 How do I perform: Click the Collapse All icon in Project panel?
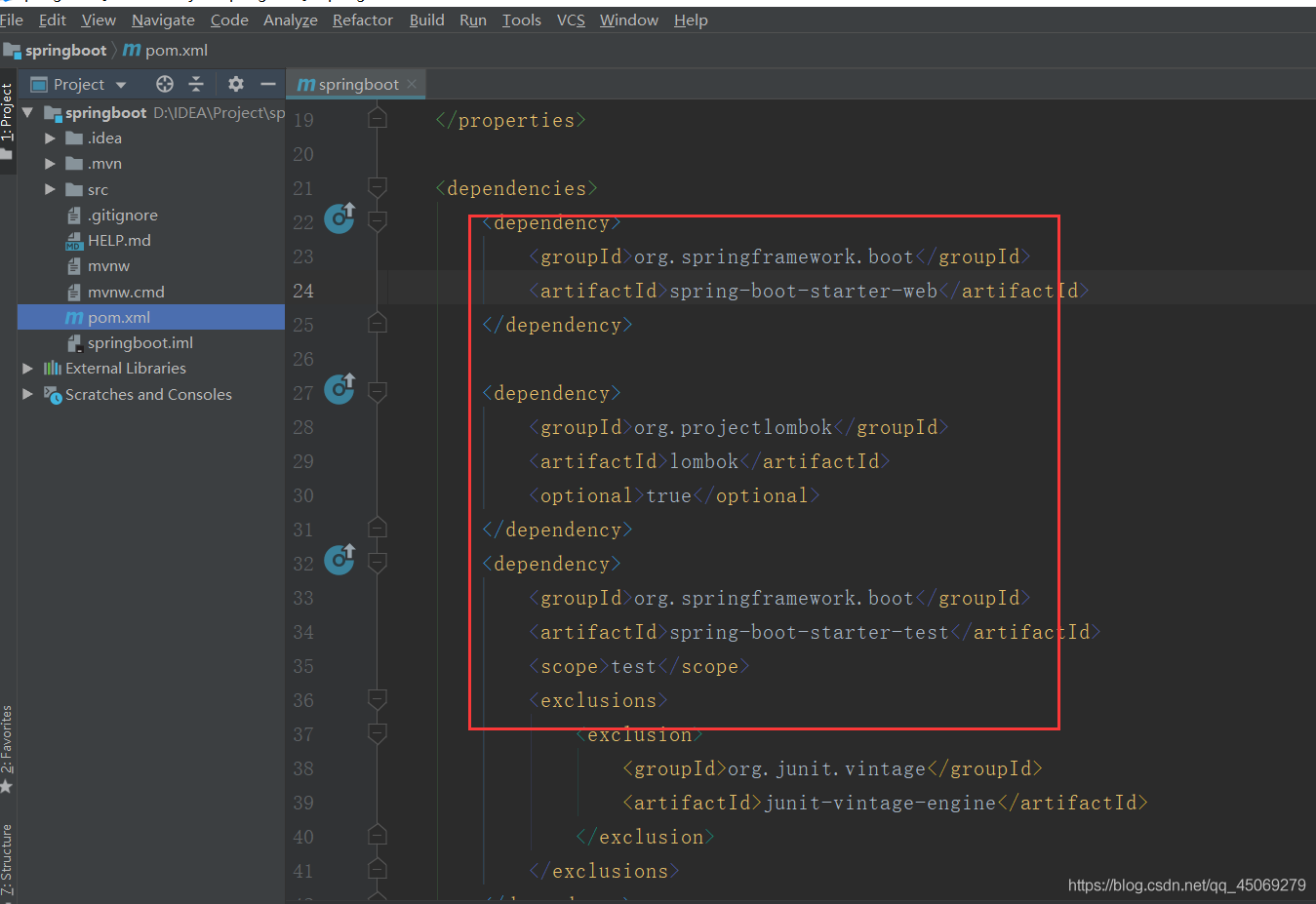pos(196,84)
